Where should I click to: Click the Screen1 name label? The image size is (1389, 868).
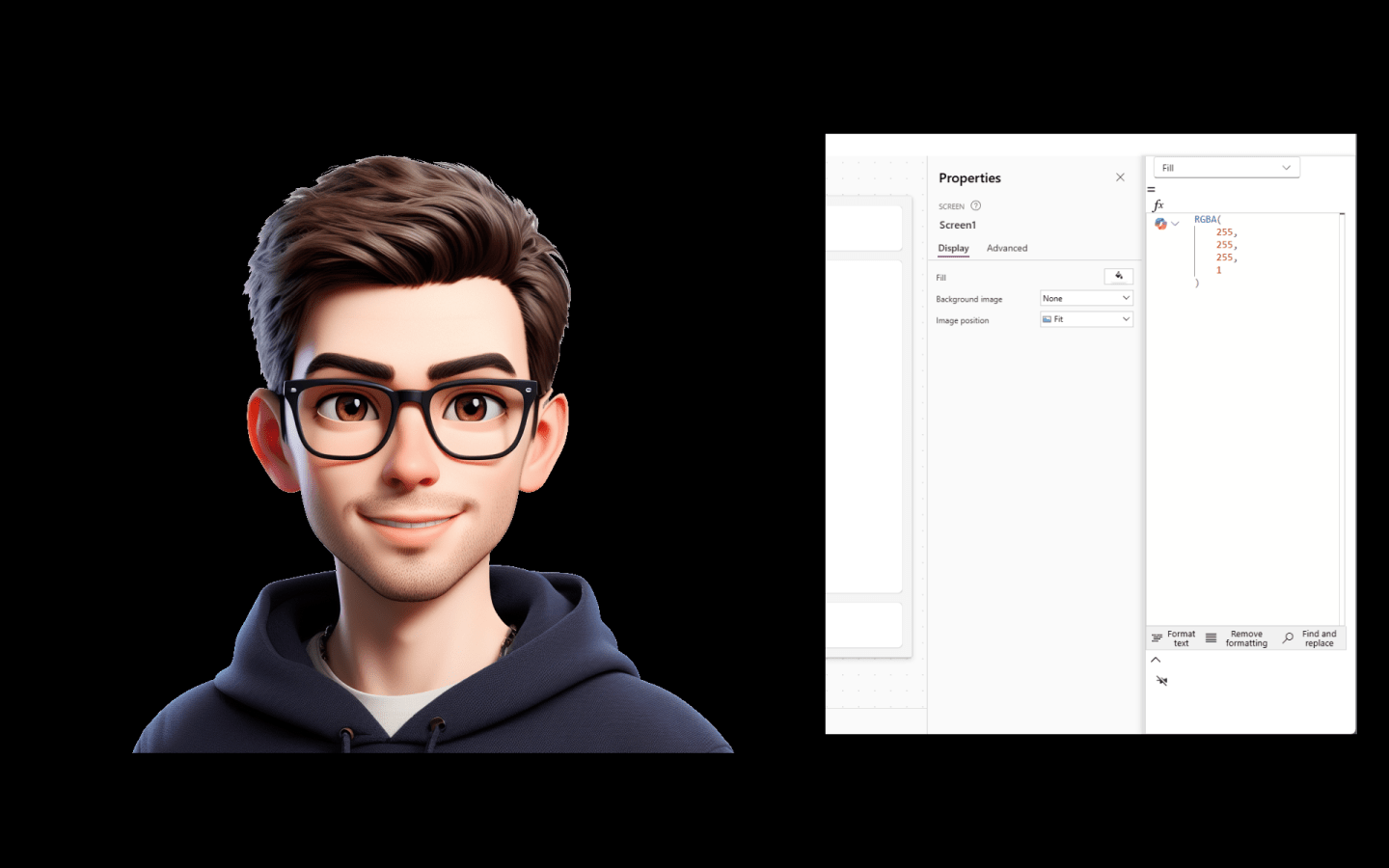tap(958, 225)
